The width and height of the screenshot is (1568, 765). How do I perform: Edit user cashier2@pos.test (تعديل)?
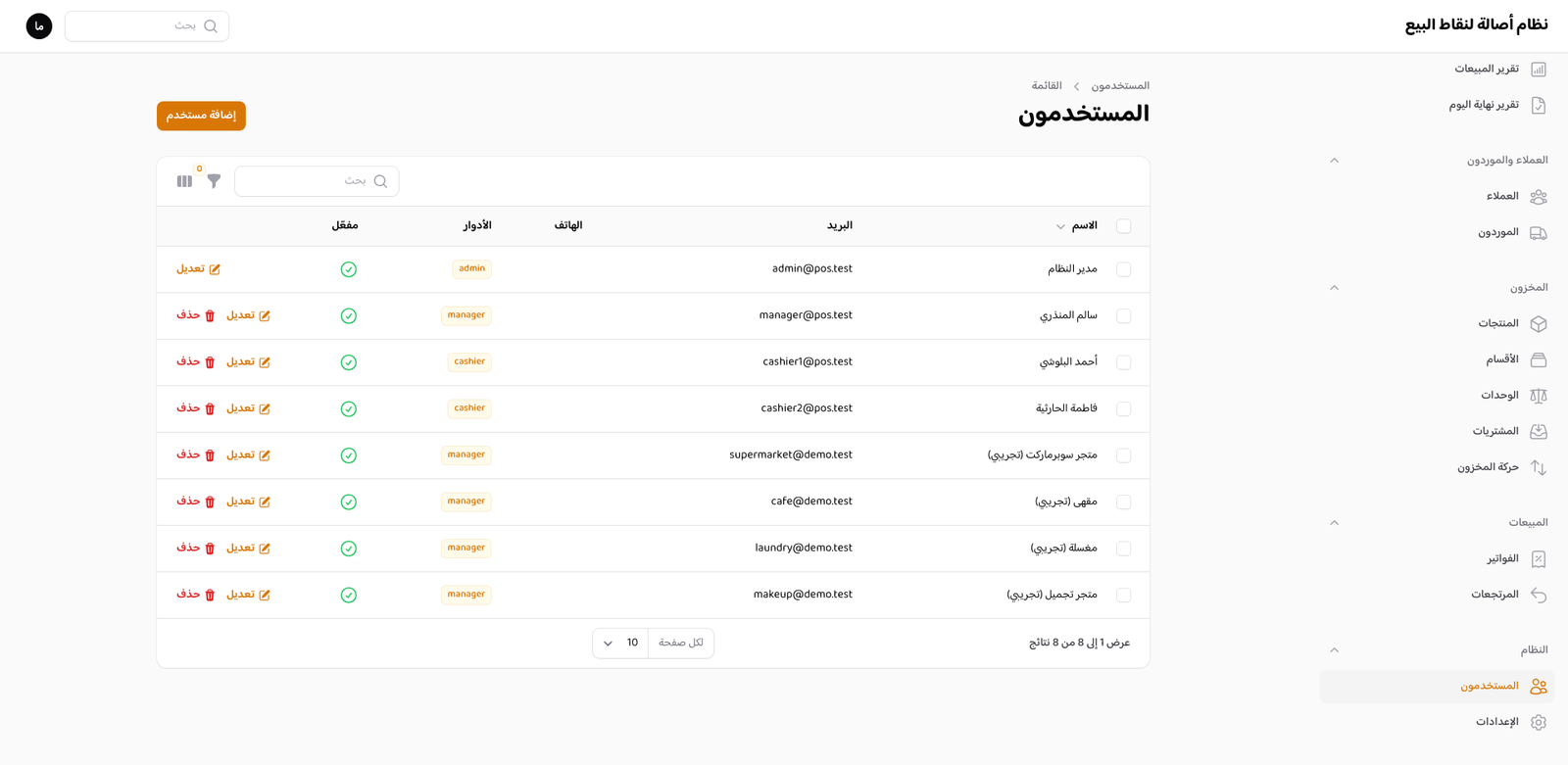(x=248, y=408)
